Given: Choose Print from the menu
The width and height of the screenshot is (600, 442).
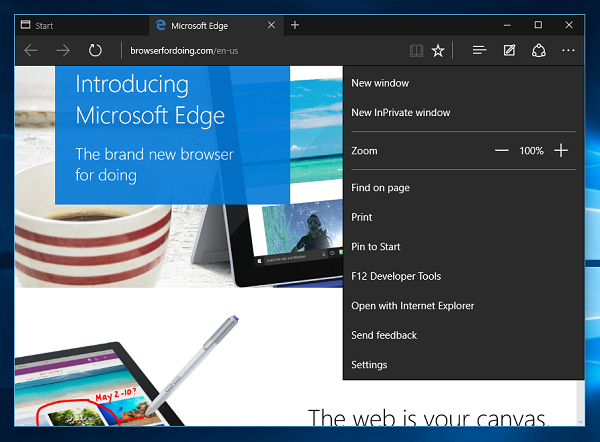Looking at the screenshot, I should (463, 217).
